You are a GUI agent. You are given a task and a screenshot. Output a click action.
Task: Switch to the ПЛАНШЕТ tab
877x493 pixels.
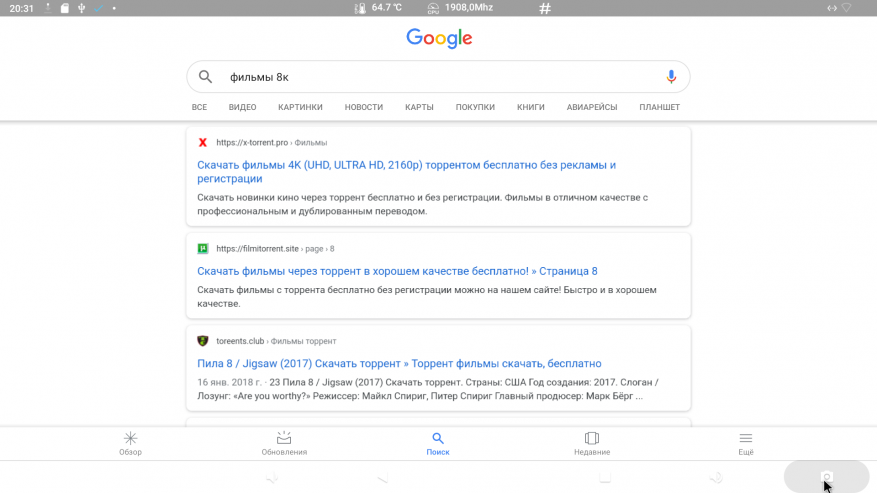pyautogui.click(x=659, y=107)
